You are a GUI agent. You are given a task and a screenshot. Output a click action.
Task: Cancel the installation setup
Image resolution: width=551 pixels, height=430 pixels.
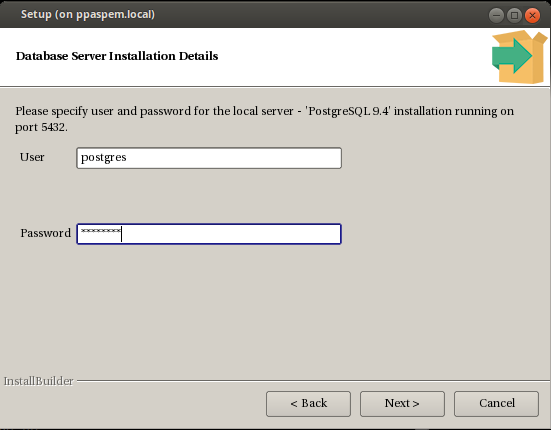coord(496,404)
